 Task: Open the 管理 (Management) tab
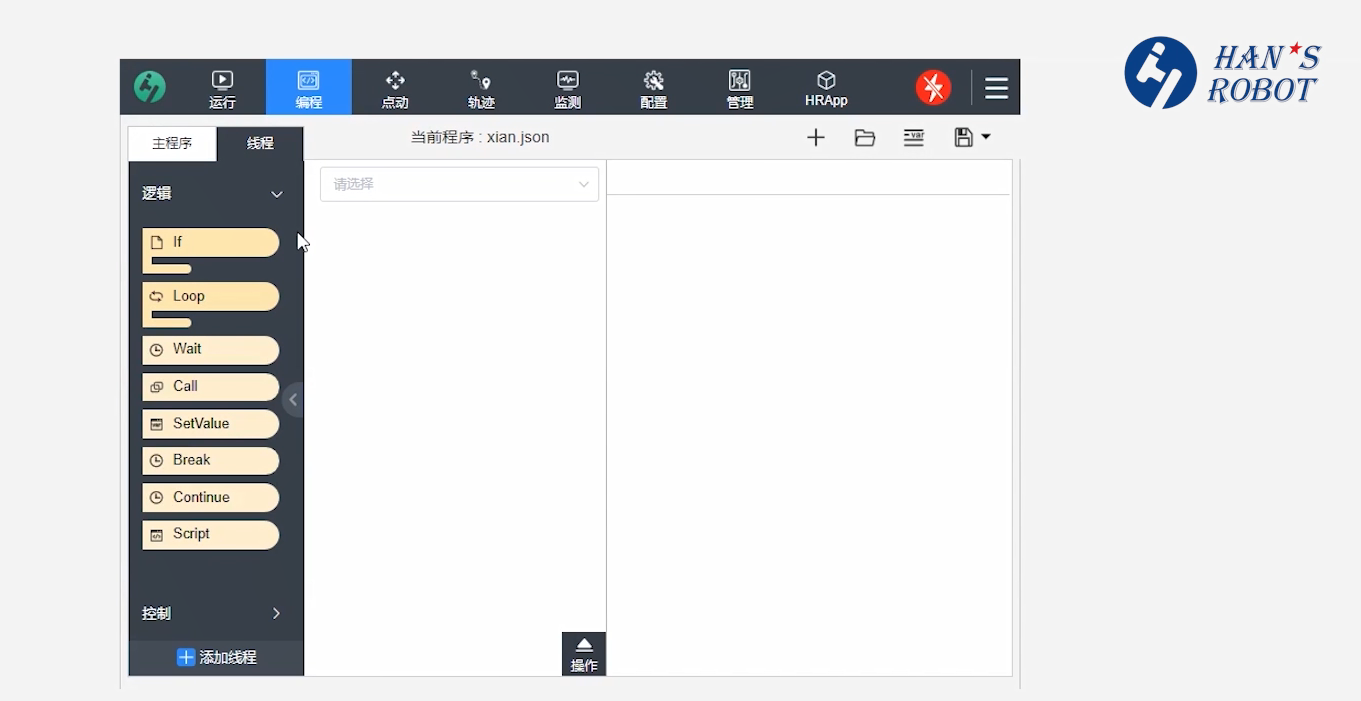tap(740, 88)
